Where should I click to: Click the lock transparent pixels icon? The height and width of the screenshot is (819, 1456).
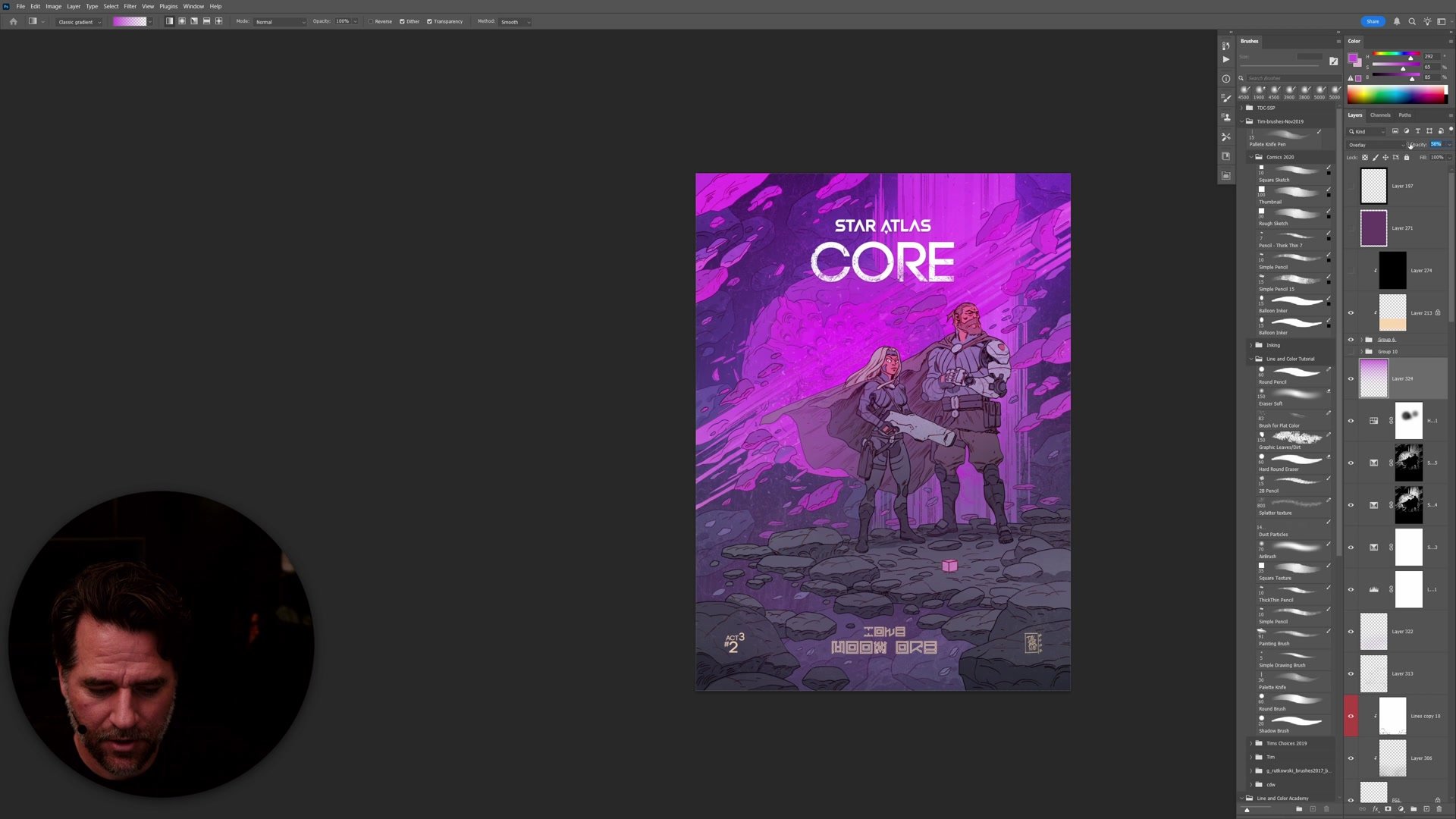1365,158
